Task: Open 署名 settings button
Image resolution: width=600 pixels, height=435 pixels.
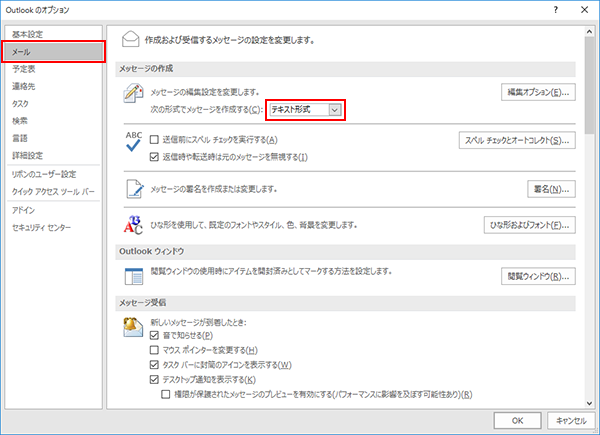Action: 551,188
